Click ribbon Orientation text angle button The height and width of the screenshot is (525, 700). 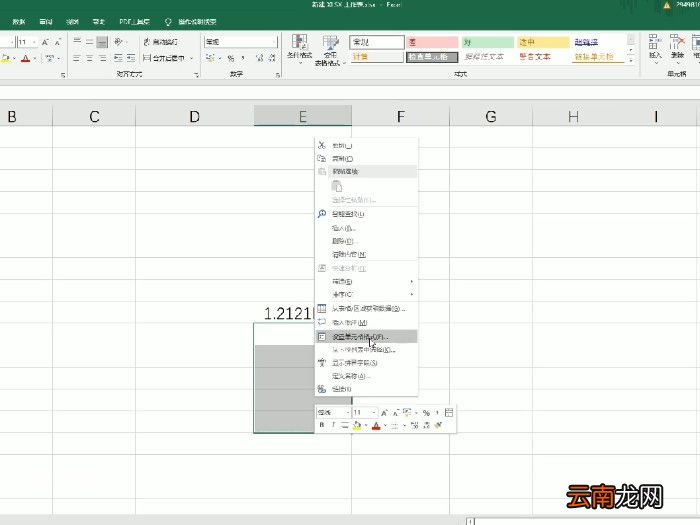tap(118, 42)
